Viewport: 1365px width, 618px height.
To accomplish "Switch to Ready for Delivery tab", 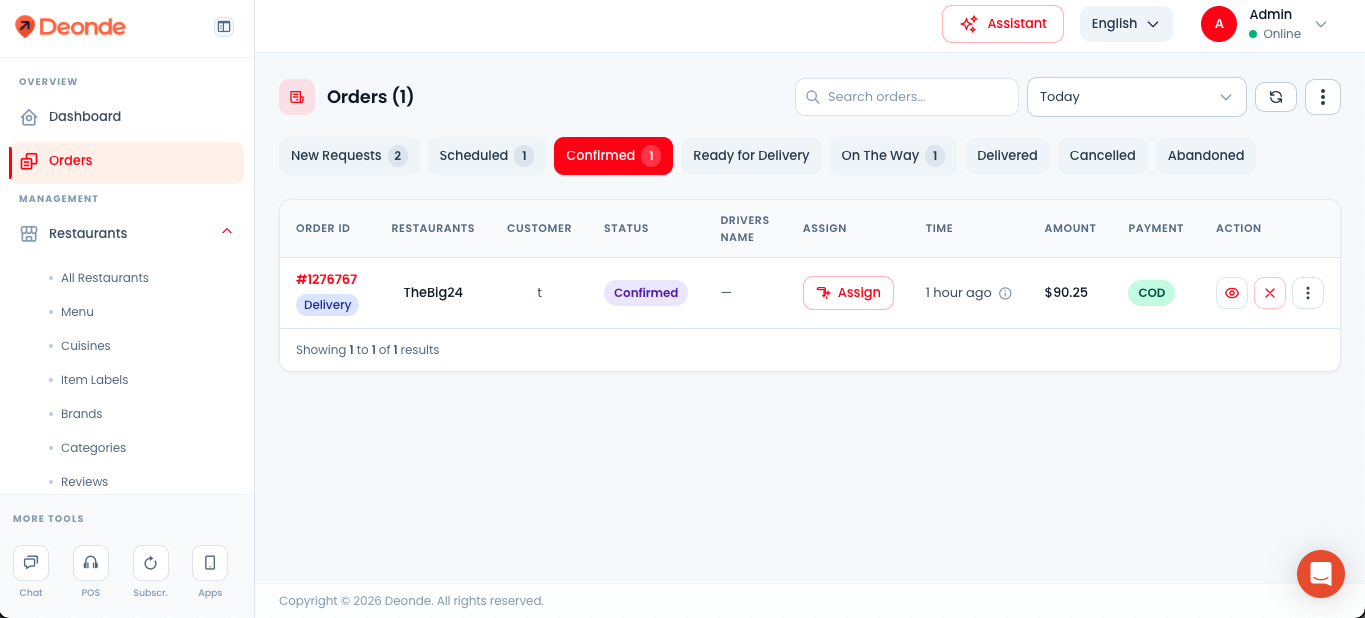I will click(x=751, y=156).
